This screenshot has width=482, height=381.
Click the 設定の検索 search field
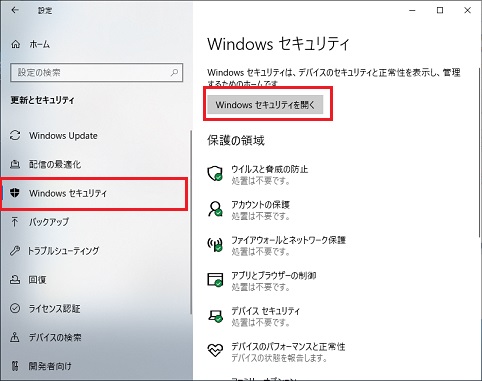[97, 72]
